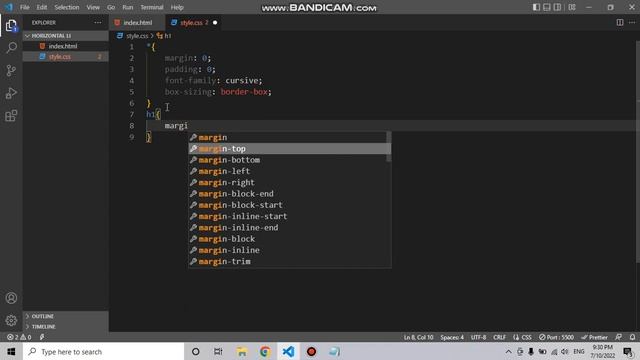Select the margin-block-end suggestion
The height and width of the screenshot is (360, 640).
(x=287, y=194)
